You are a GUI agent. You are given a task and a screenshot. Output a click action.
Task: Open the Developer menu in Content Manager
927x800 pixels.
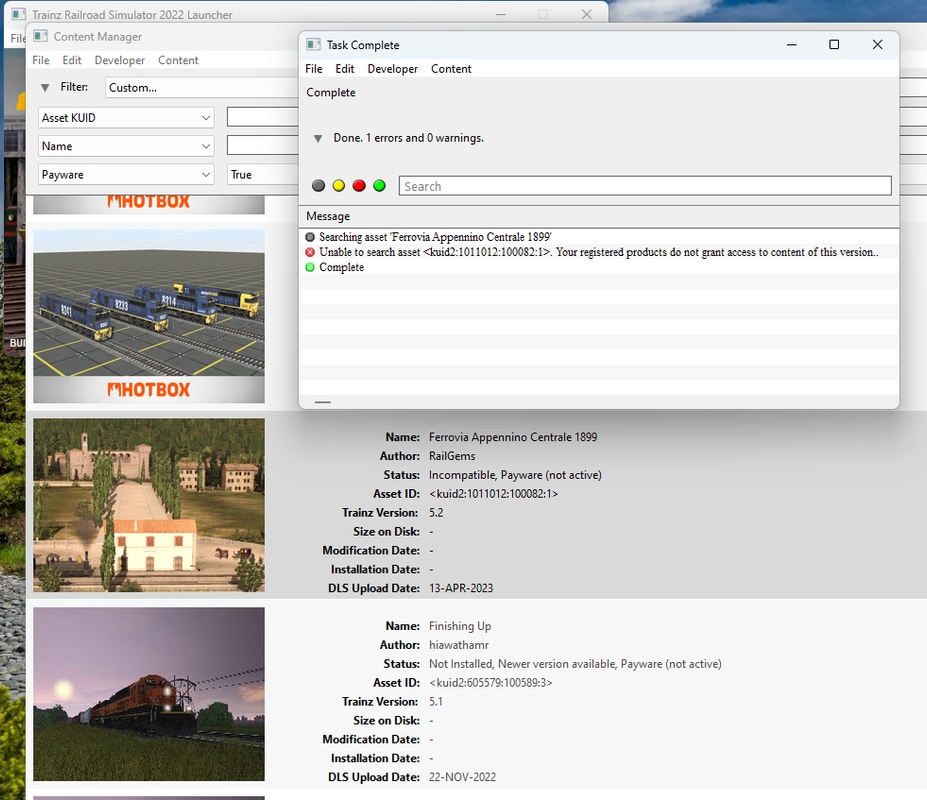coord(119,60)
